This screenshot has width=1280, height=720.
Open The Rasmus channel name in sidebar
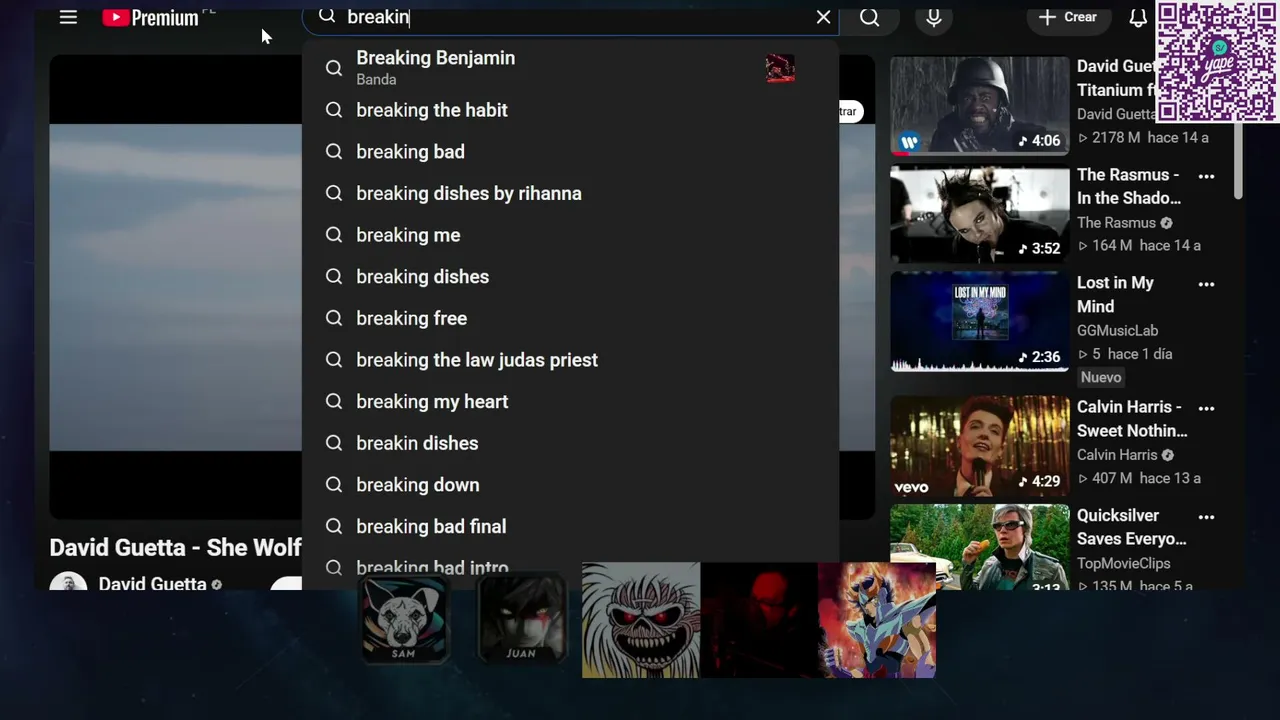1116,223
